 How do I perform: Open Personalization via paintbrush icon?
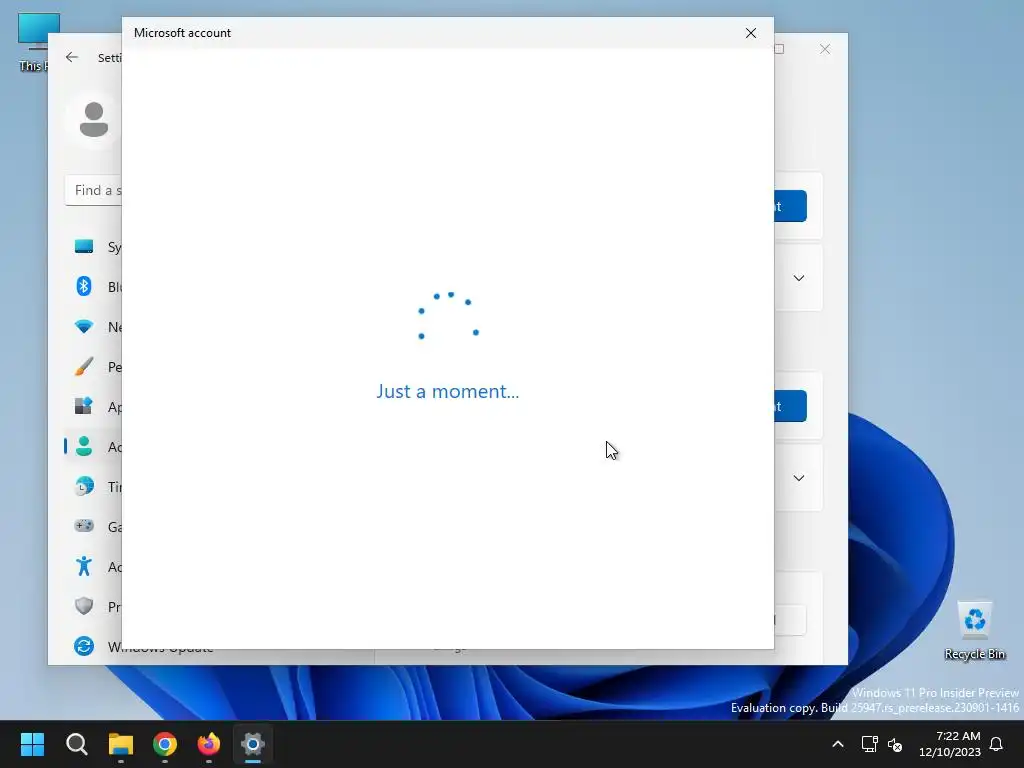tap(84, 366)
